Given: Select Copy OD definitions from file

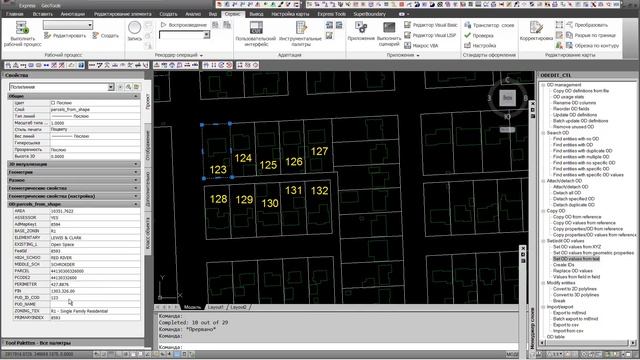Looking at the screenshot, I should (581, 91).
